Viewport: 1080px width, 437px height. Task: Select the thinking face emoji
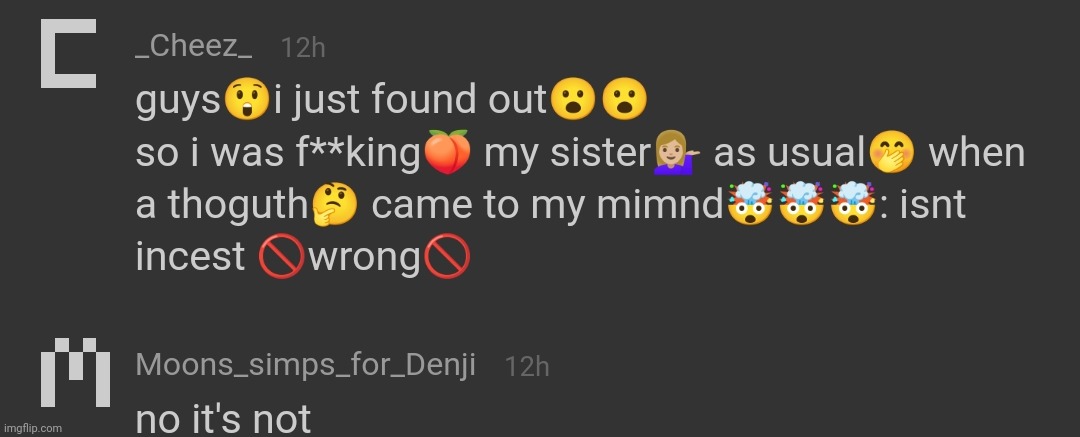click(335, 205)
